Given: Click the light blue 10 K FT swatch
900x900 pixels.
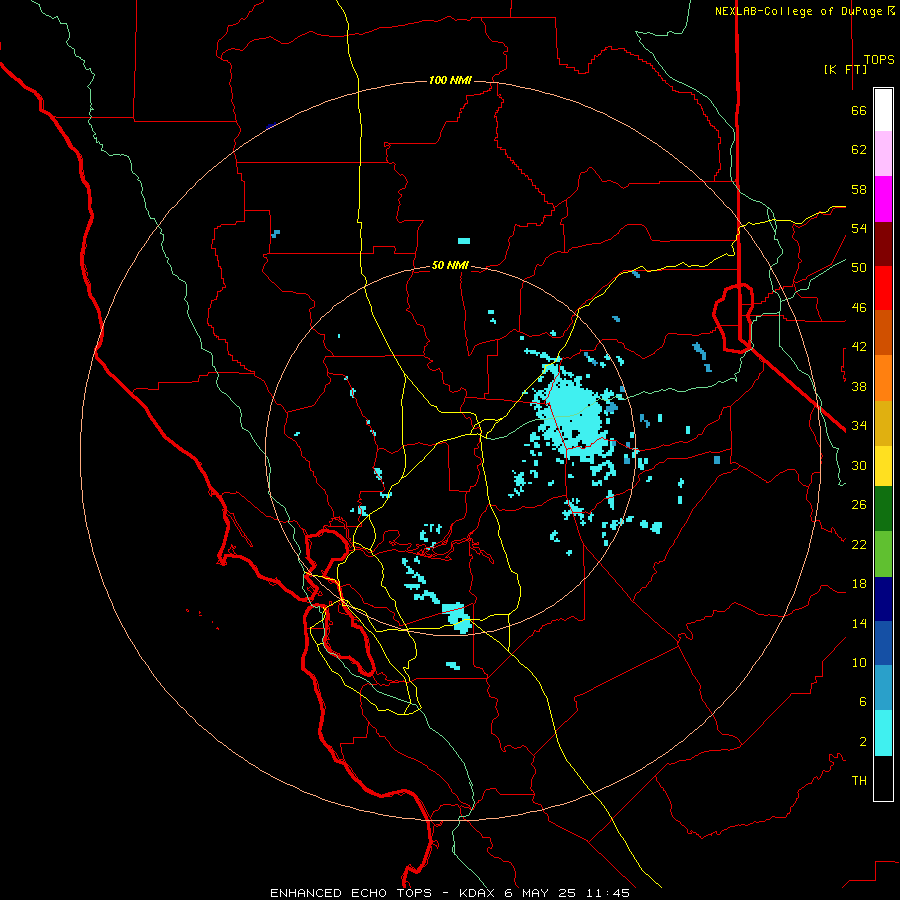Looking at the screenshot, I should 883,688.
